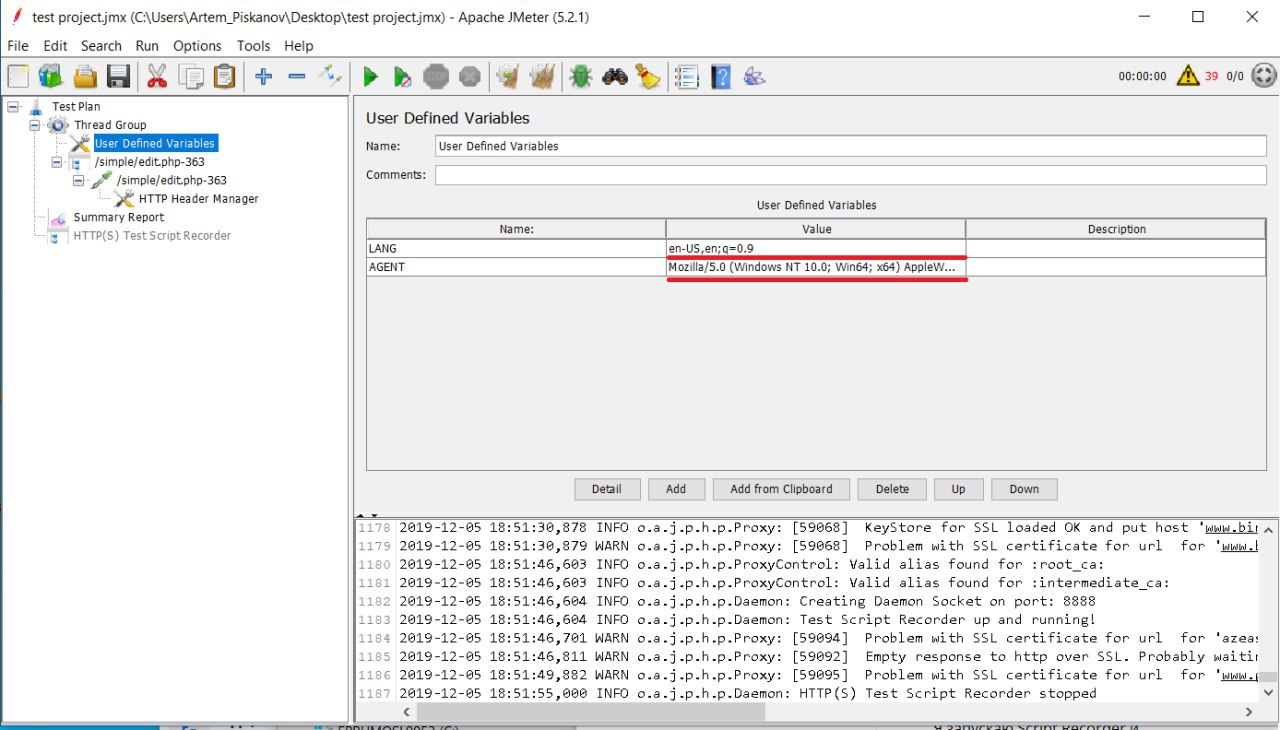
Task: Select User Defined Variables tree node
Action: [154, 143]
